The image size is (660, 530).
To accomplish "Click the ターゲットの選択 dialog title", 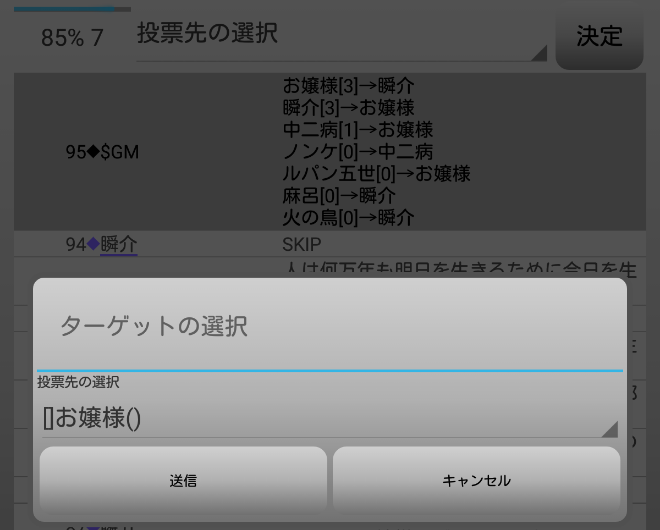I will click(x=154, y=326).
